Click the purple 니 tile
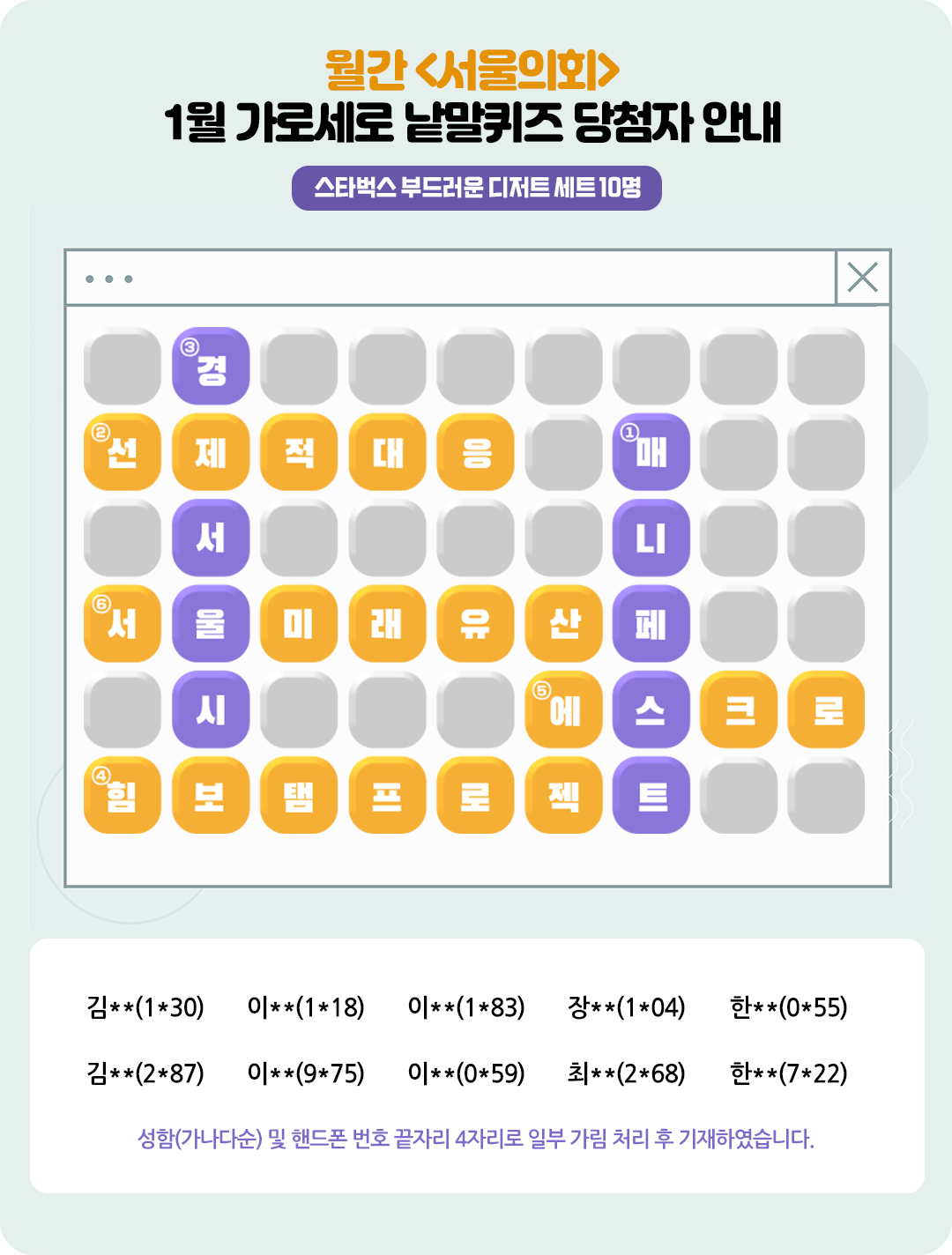This screenshot has width=952, height=1255. tap(651, 538)
